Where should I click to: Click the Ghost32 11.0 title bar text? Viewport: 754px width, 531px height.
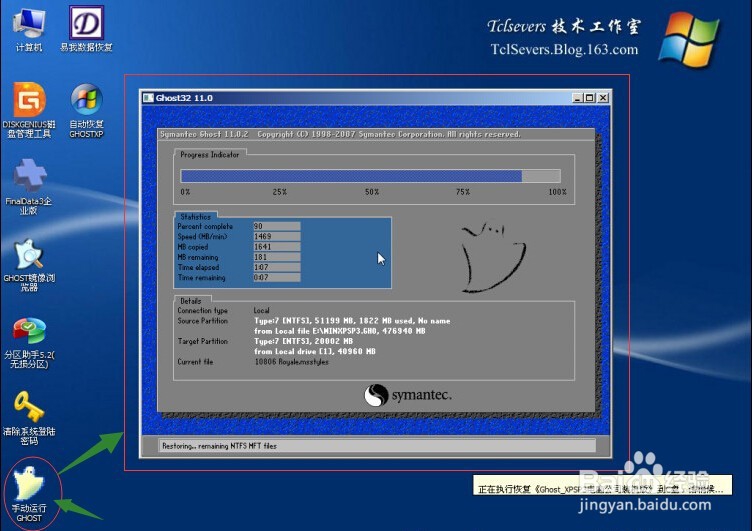coord(184,98)
